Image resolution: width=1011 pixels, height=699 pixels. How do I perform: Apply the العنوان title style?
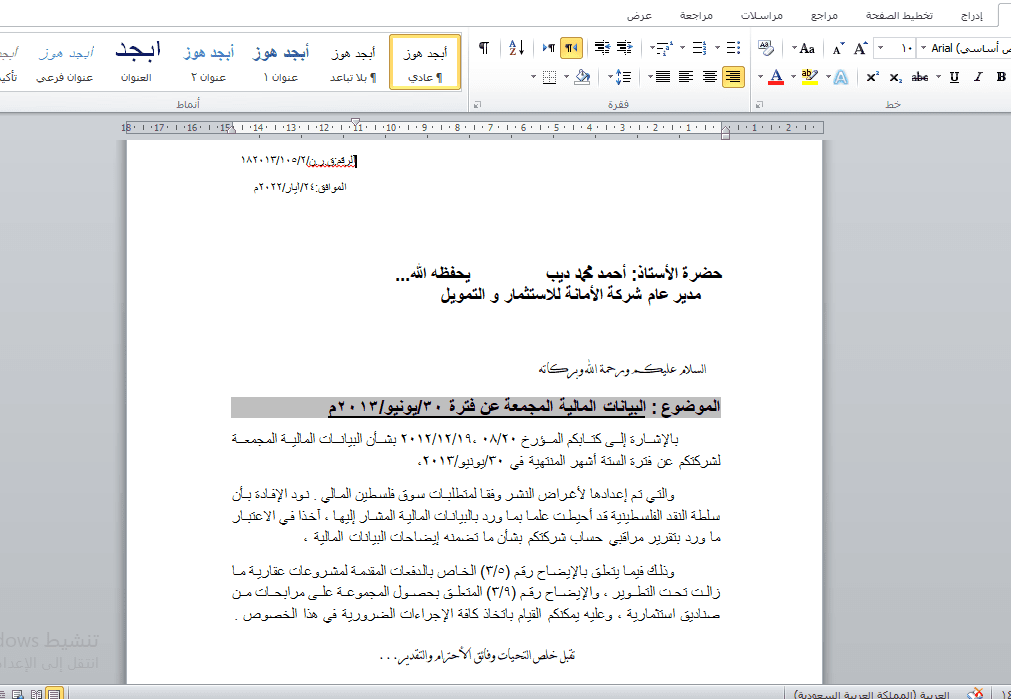[x=137, y=62]
